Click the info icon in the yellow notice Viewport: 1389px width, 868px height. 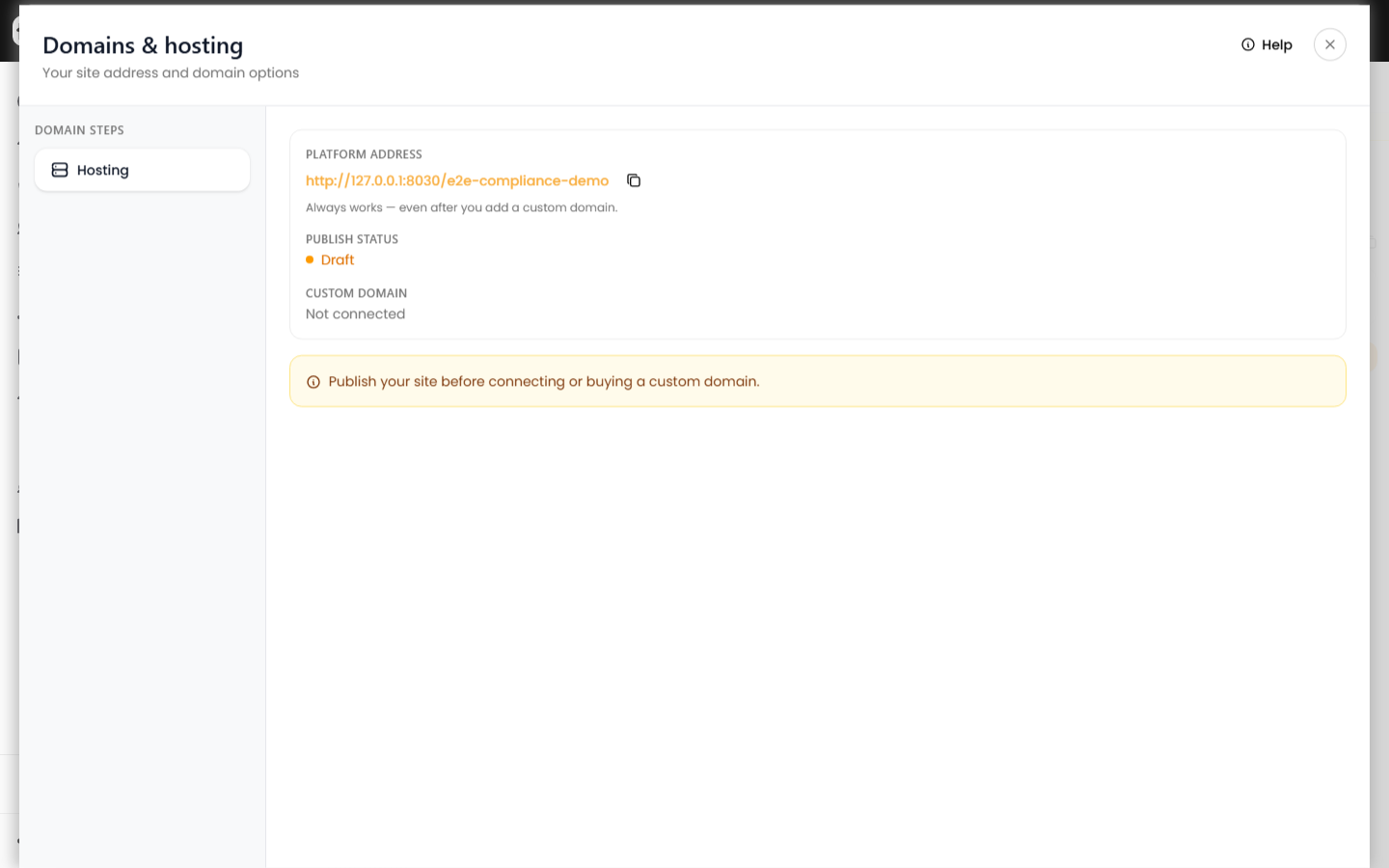pos(313,382)
